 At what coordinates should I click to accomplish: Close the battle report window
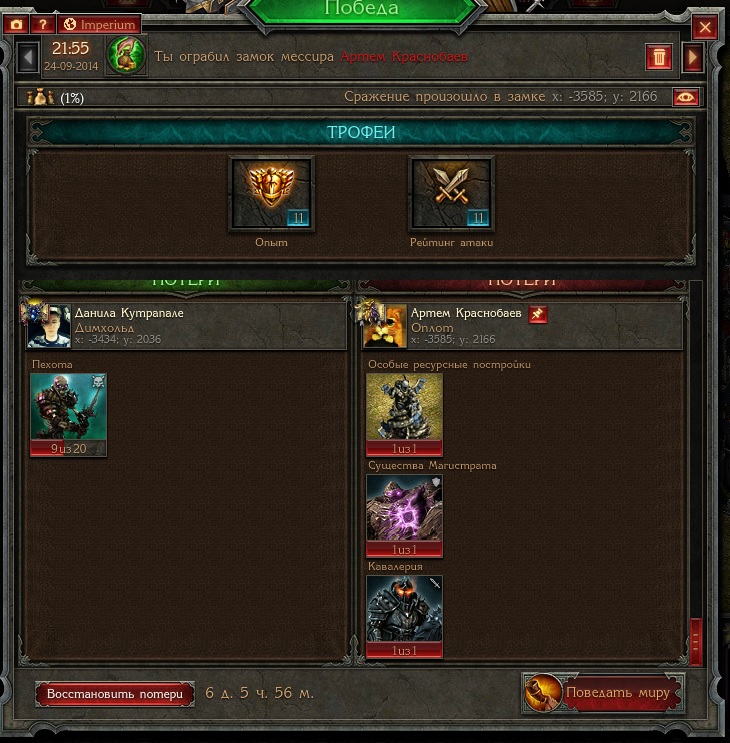tap(705, 27)
